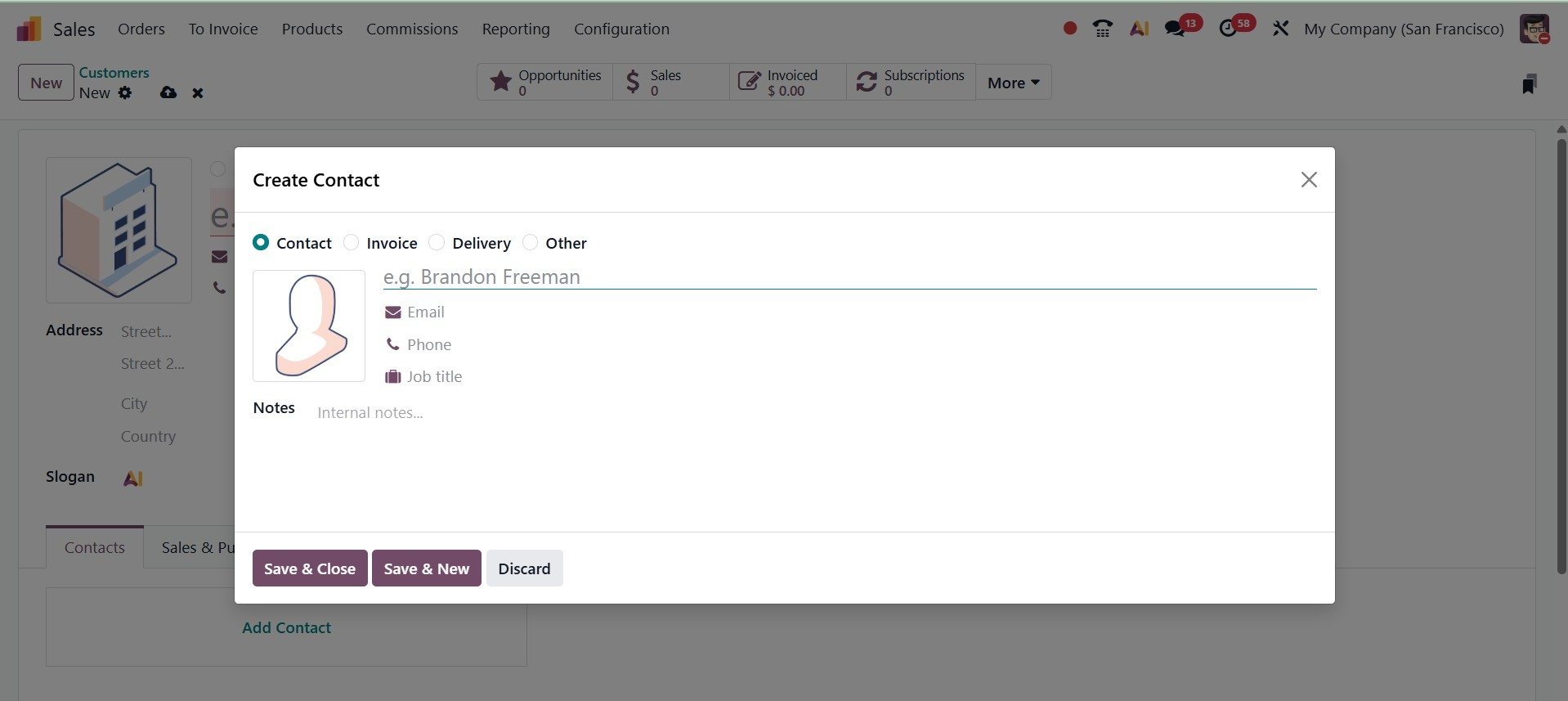Select the Invoice radio option

[x=351, y=242]
